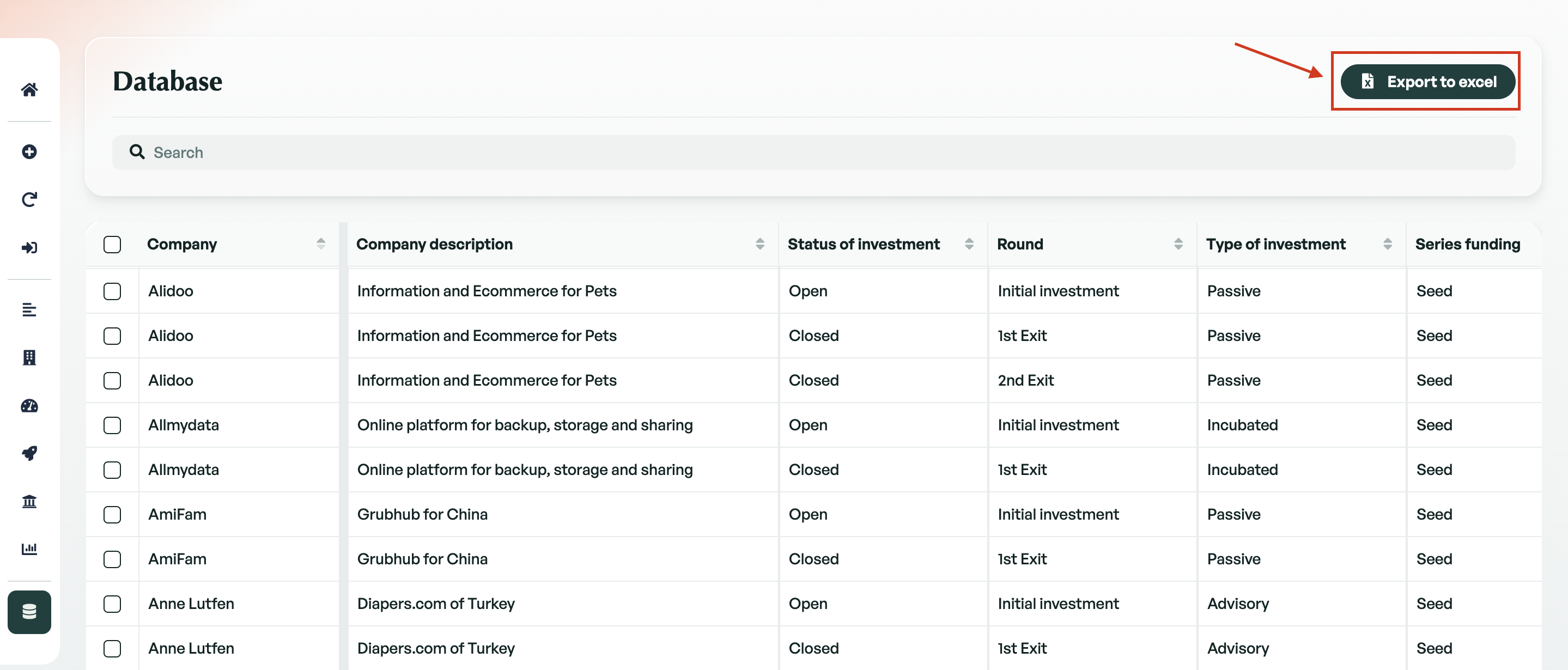This screenshot has width=1568, height=670.
Task: Click the Excel file icon on export button
Action: [1367, 82]
